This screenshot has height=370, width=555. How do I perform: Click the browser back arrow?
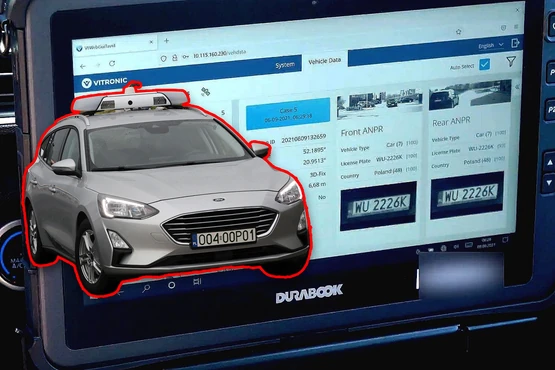pyautogui.click(x=83, y=66)
